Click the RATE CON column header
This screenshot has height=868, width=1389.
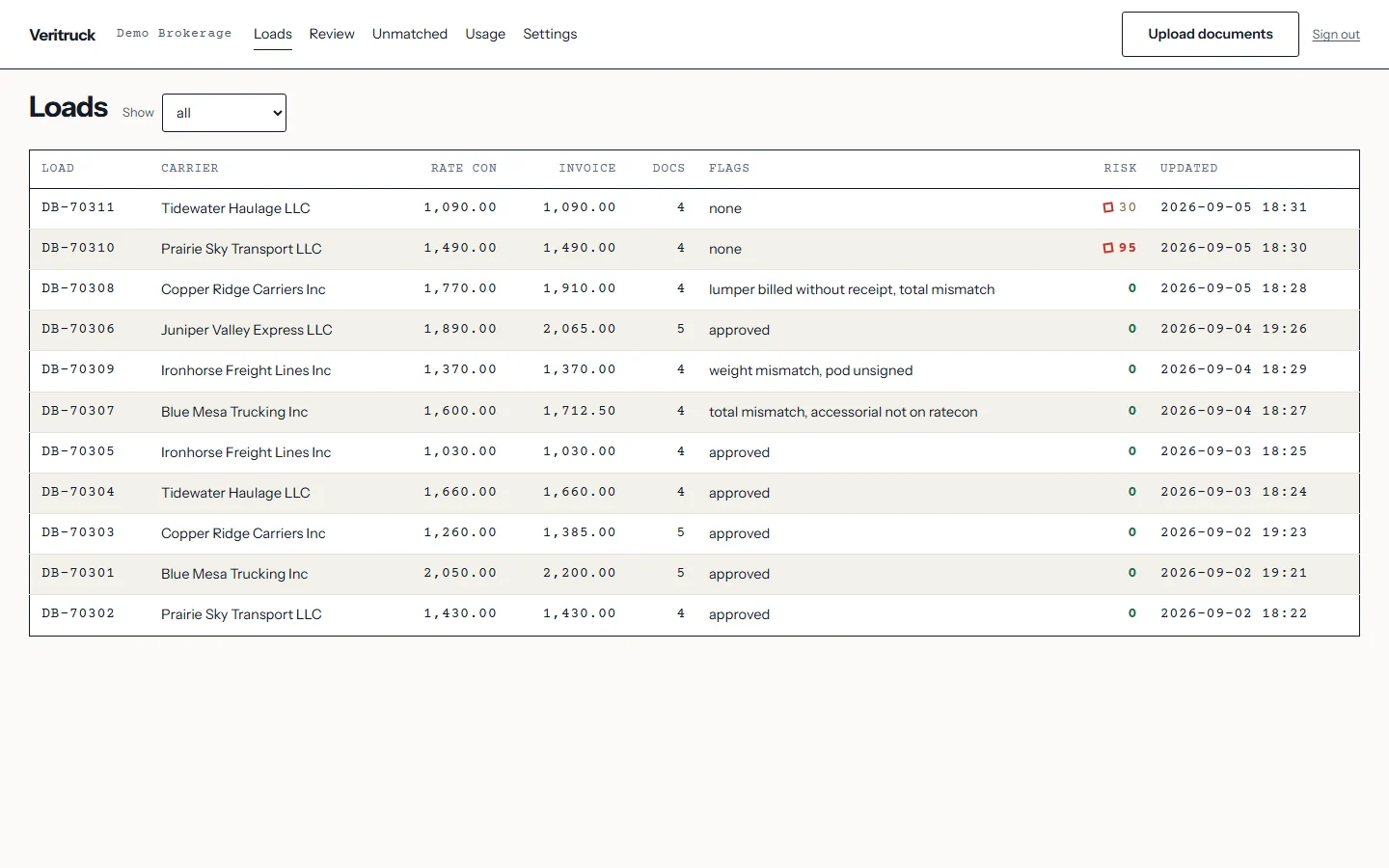click(464, 168)
